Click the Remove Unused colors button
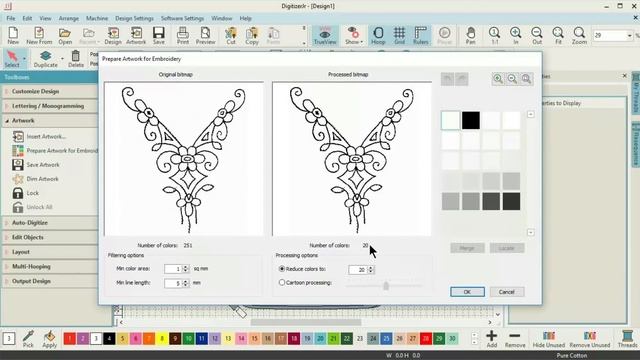 pos(589,339)
